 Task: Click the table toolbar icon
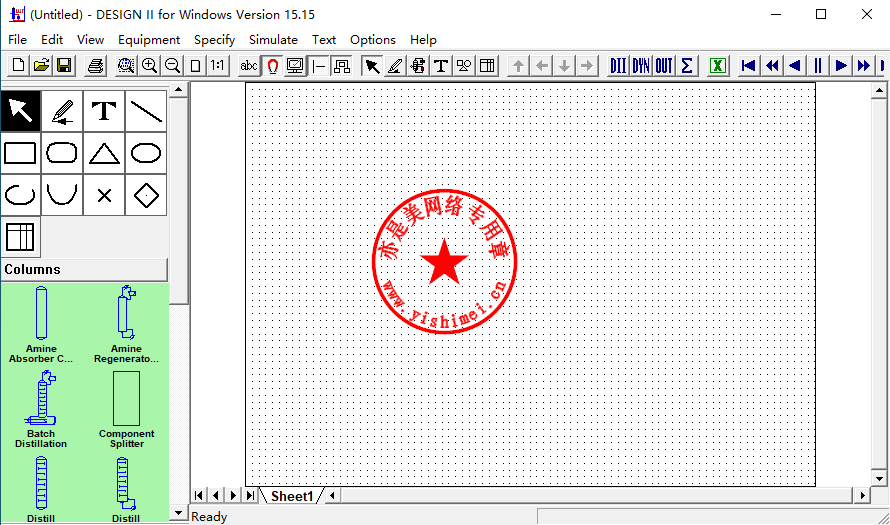point(487,66)
